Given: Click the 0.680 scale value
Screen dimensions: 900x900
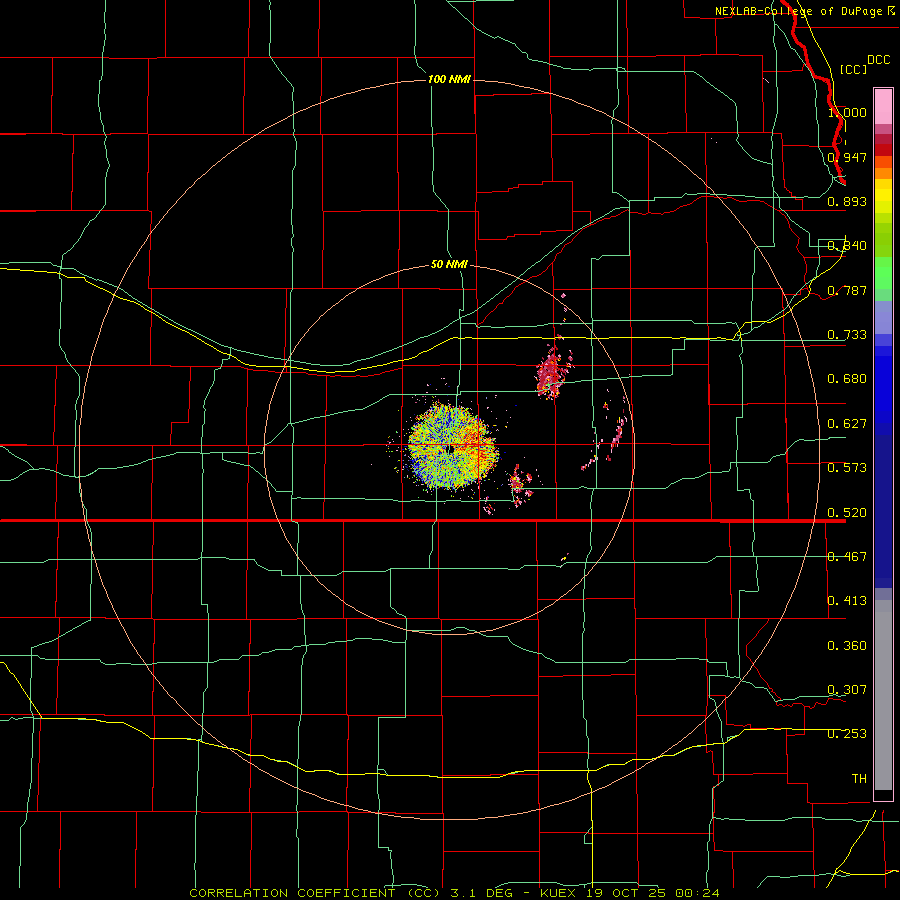Looking at the screenshot, I should click(x=847, y=379).
